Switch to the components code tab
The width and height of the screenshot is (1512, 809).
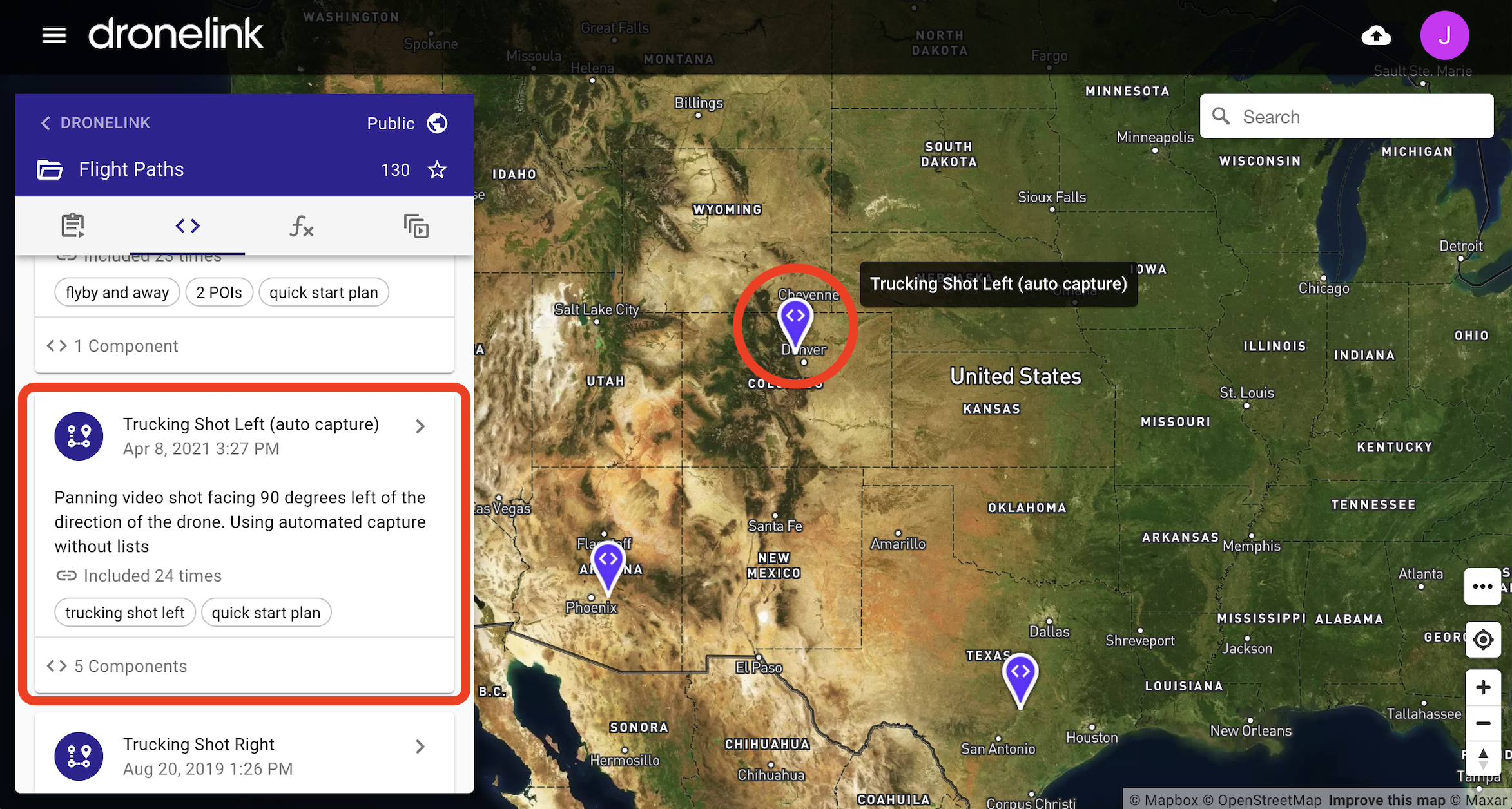tap(188, 226)
